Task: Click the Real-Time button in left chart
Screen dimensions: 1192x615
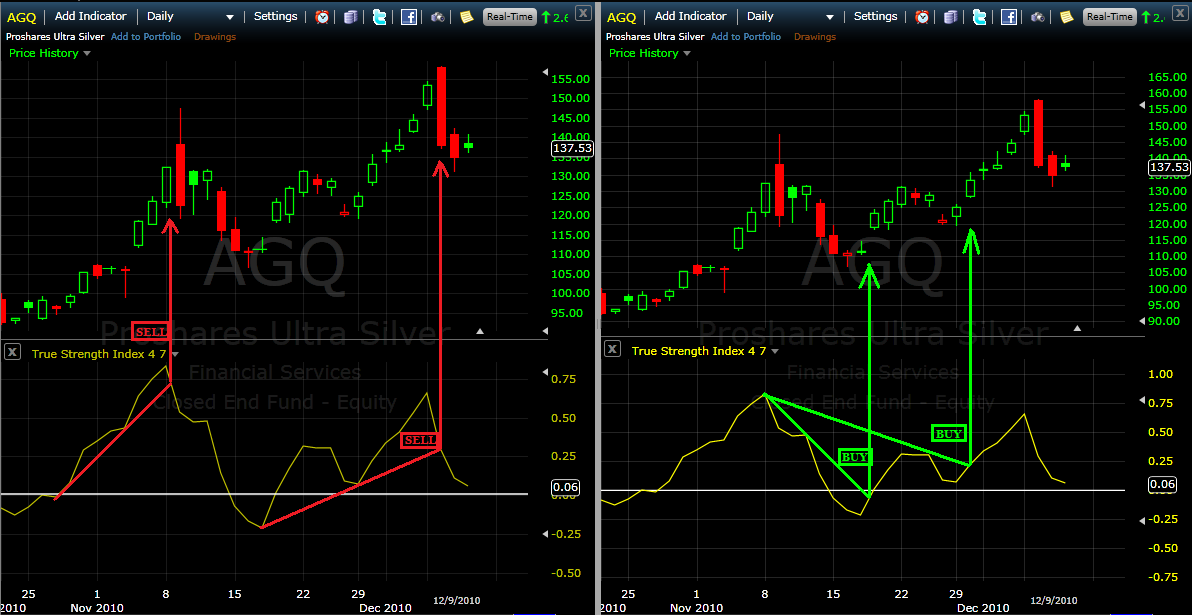Action: coord(510,16)
